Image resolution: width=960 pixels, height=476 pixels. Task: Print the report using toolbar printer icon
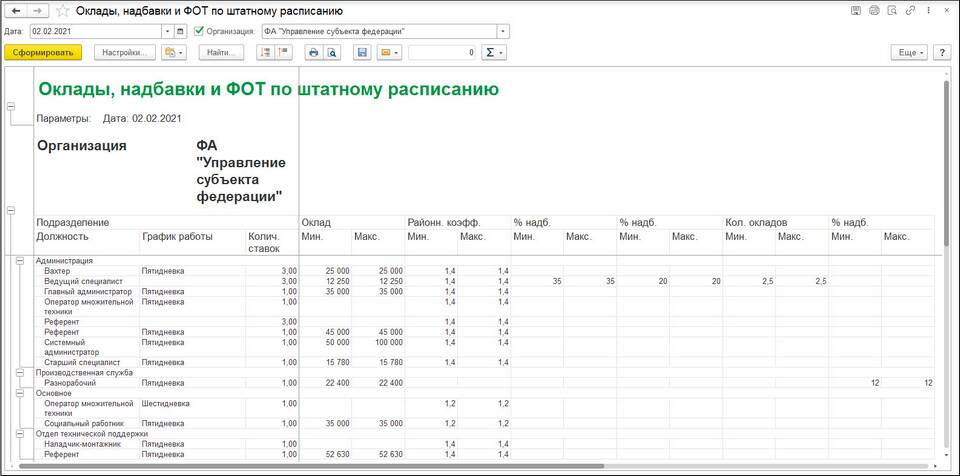click(x=314, y=53)
